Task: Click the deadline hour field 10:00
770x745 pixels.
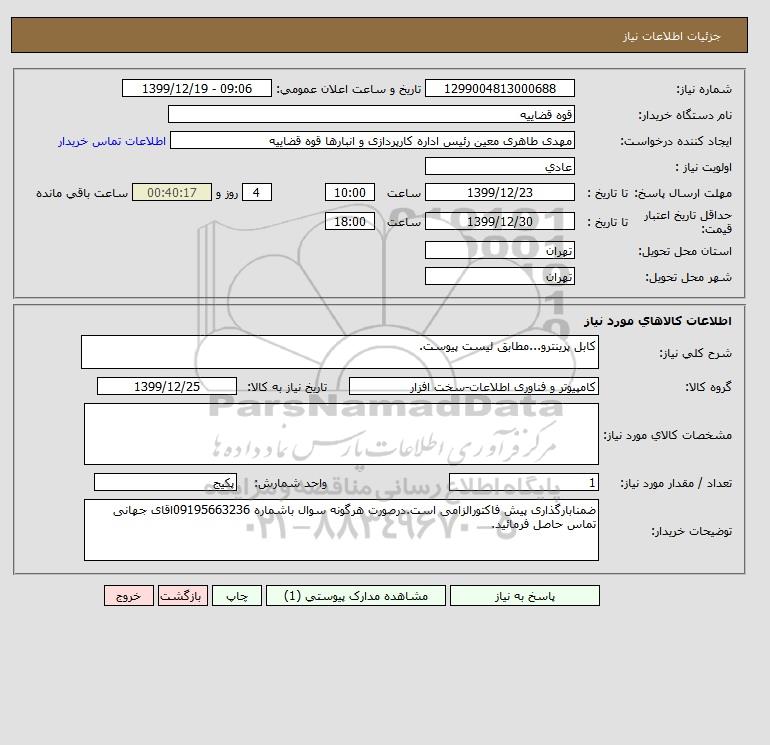Action: [350, 193]
